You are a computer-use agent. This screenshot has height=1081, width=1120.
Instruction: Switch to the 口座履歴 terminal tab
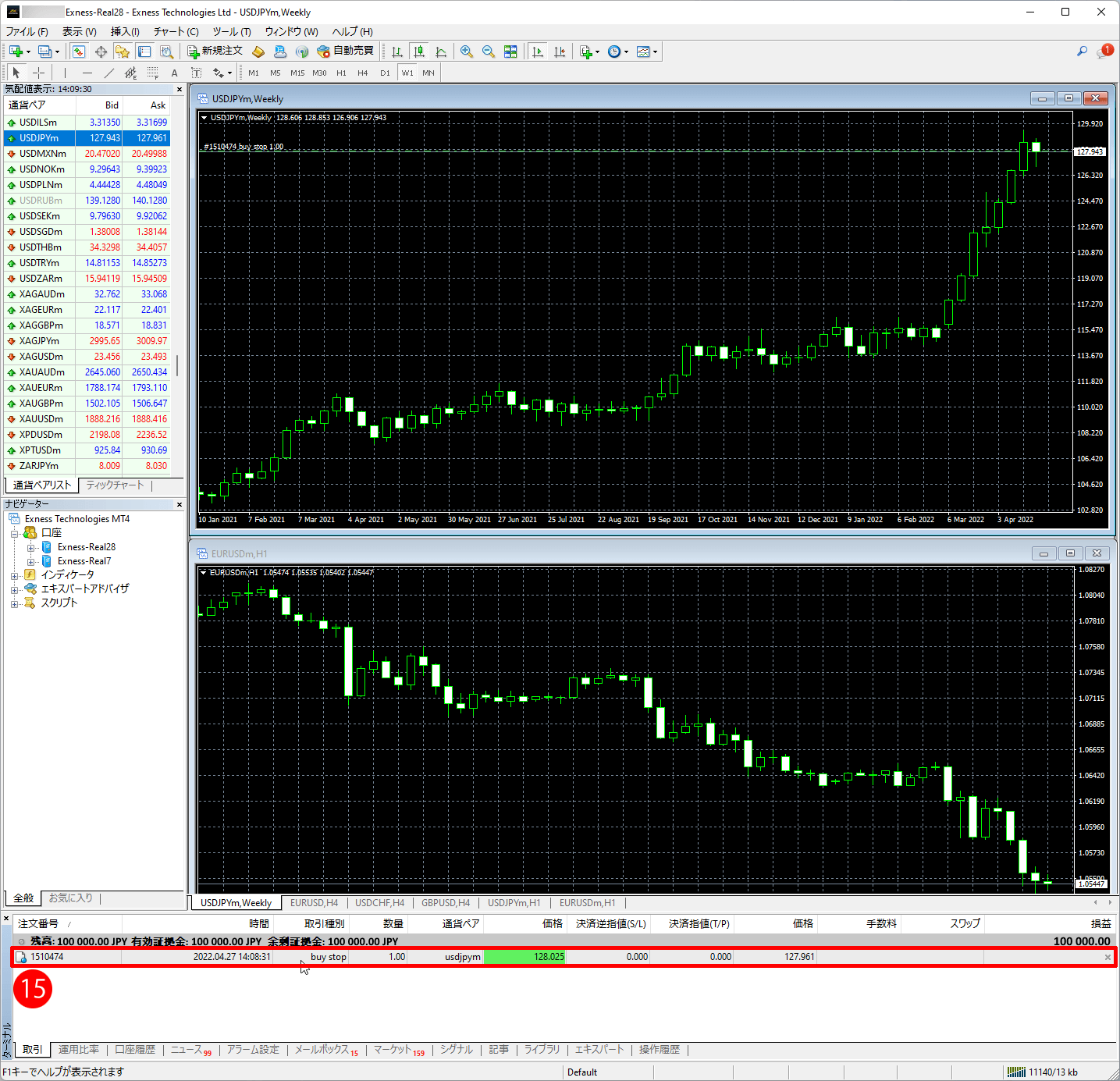point(134,1050)
